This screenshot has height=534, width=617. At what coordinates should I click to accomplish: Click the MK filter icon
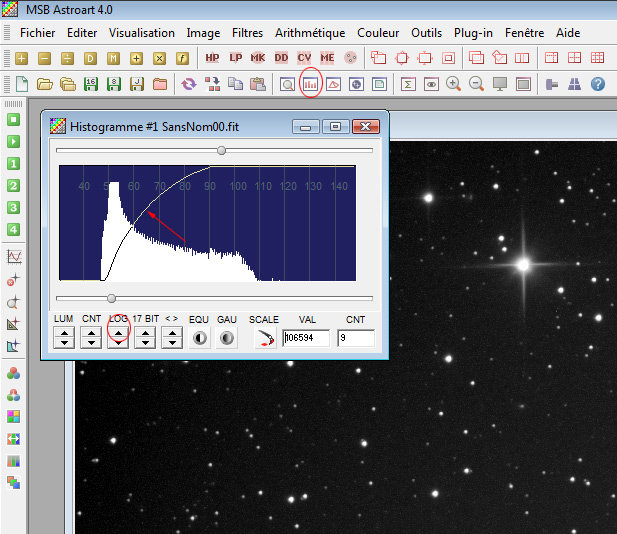pos(258,58)
